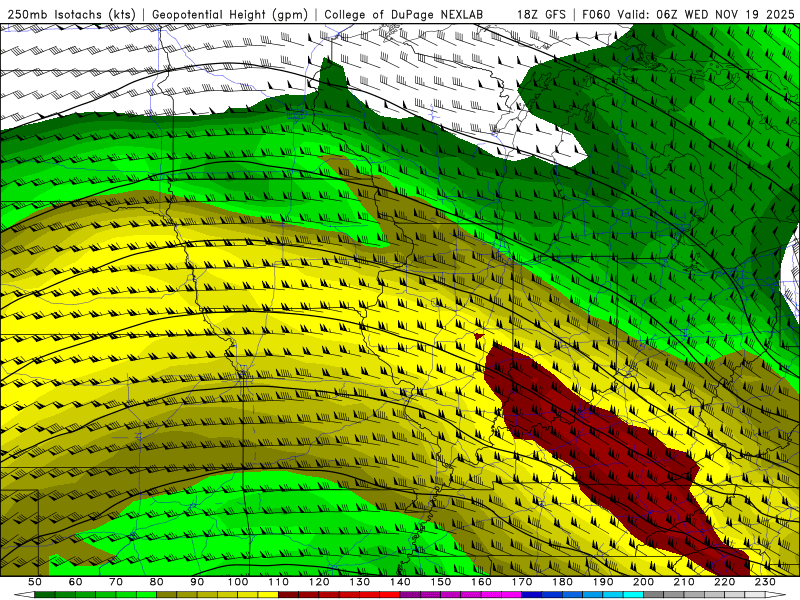Click the legend value 190
This screenshot has width=800, height=600.
click(603, 582)
